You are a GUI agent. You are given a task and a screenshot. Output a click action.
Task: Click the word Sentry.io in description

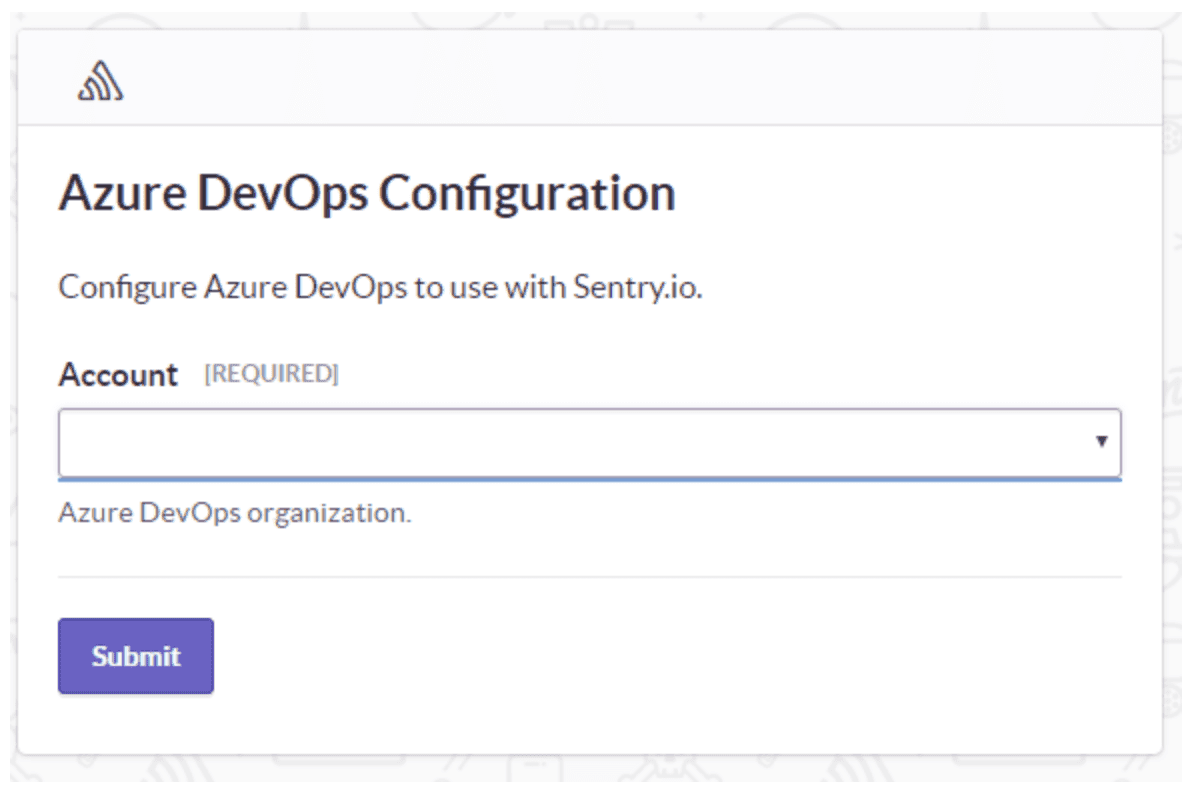tap(638, 287)
